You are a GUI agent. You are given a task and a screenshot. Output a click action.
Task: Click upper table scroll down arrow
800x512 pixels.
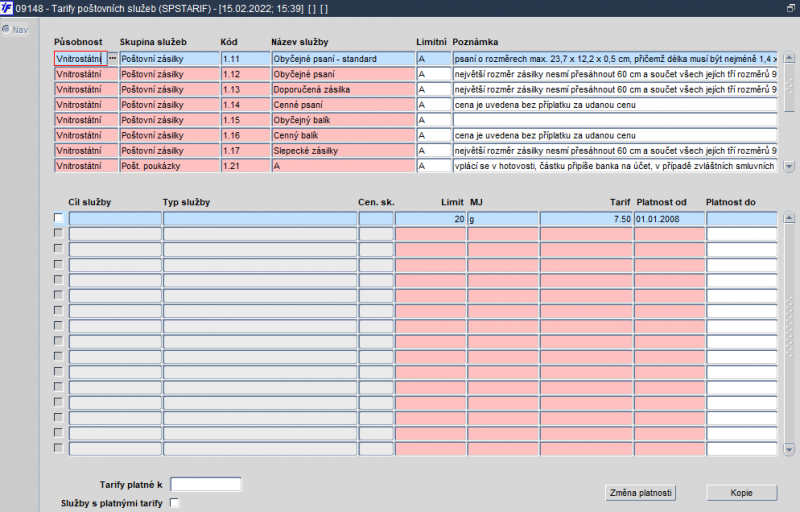click(x=789, y=166)
